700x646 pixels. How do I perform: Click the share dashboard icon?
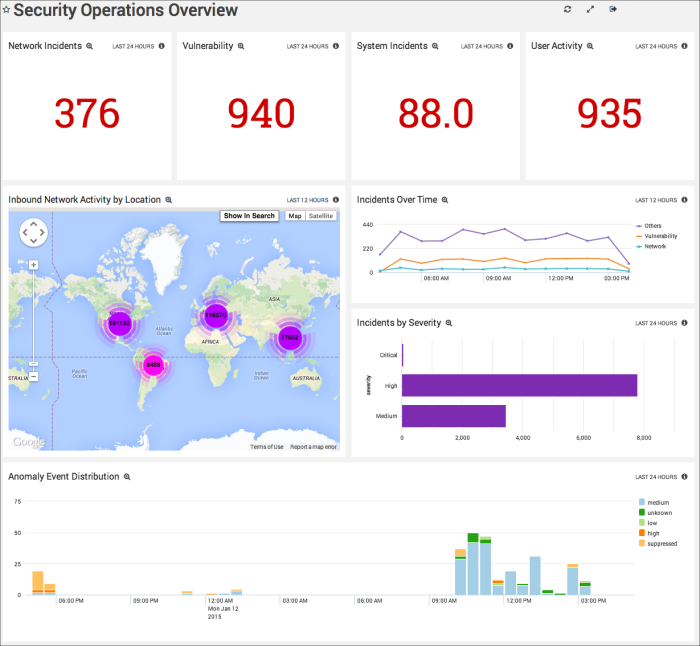[x=613, y=9]
